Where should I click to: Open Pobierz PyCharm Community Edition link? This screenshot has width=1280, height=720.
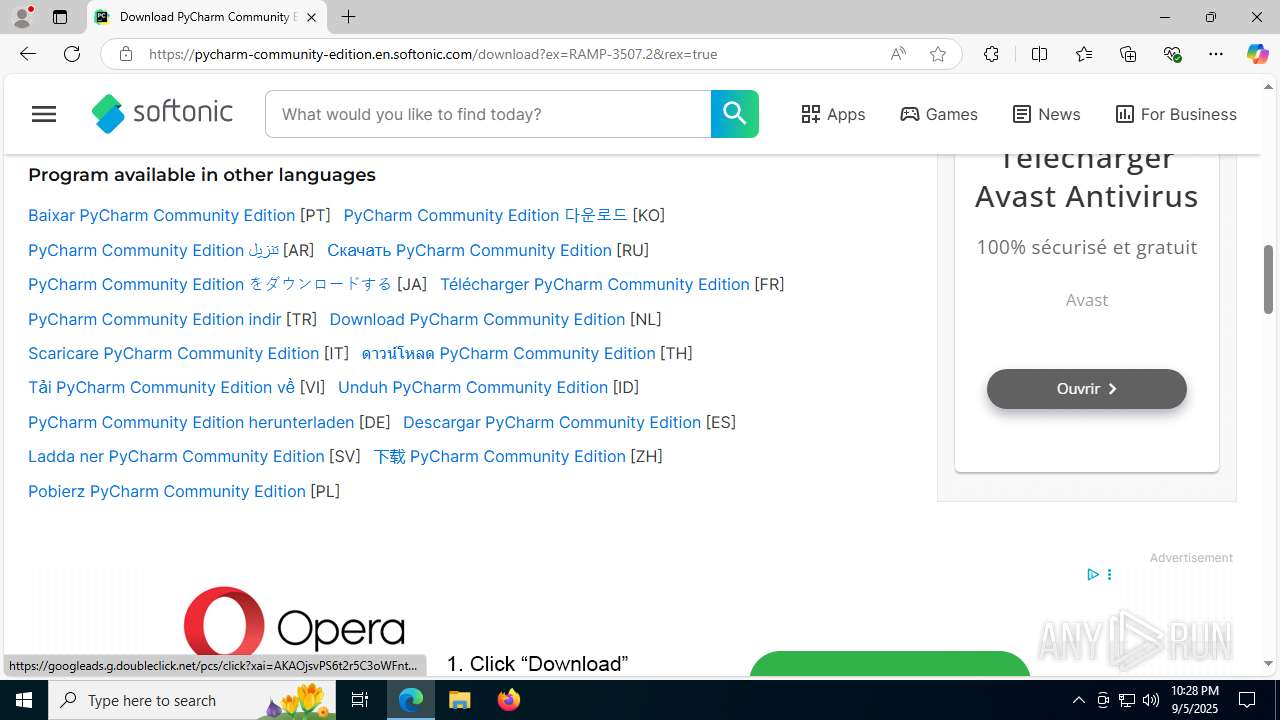click(x=167, y=491)
